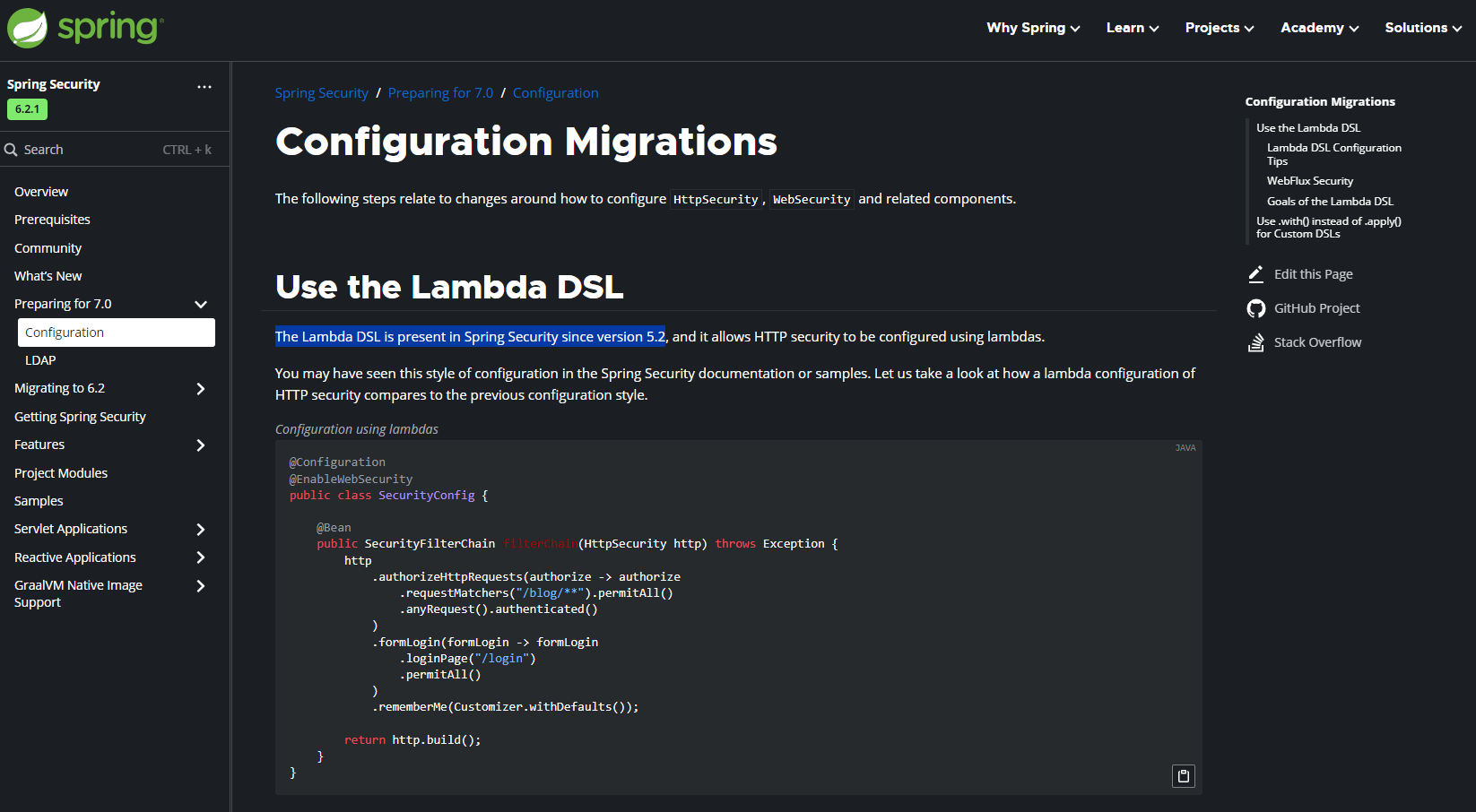Click the Configuration Migrations outline heading
The height and width of the screenshot is (812, 1476).
tap(1320, 102)
